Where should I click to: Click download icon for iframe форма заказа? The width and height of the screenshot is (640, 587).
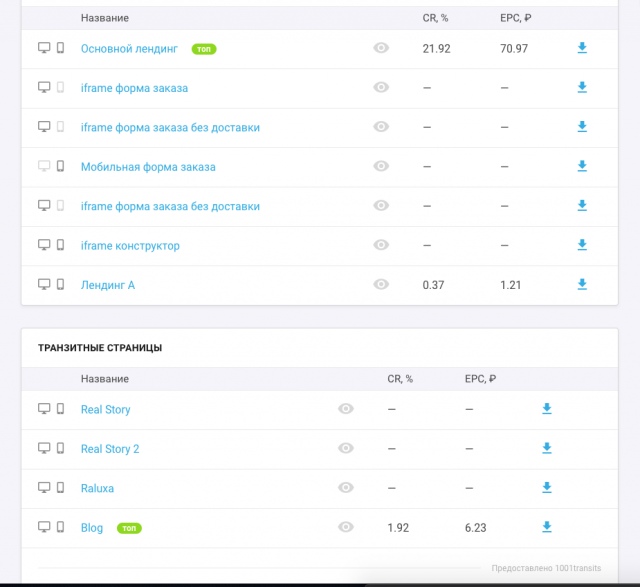582,87
